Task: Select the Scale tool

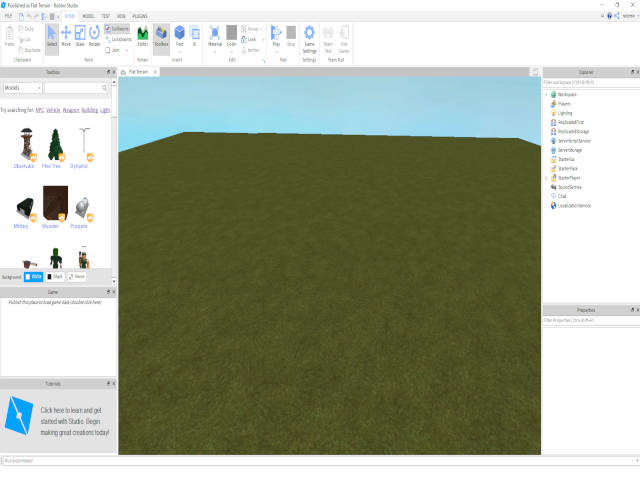Action: (x=80, y=35)
